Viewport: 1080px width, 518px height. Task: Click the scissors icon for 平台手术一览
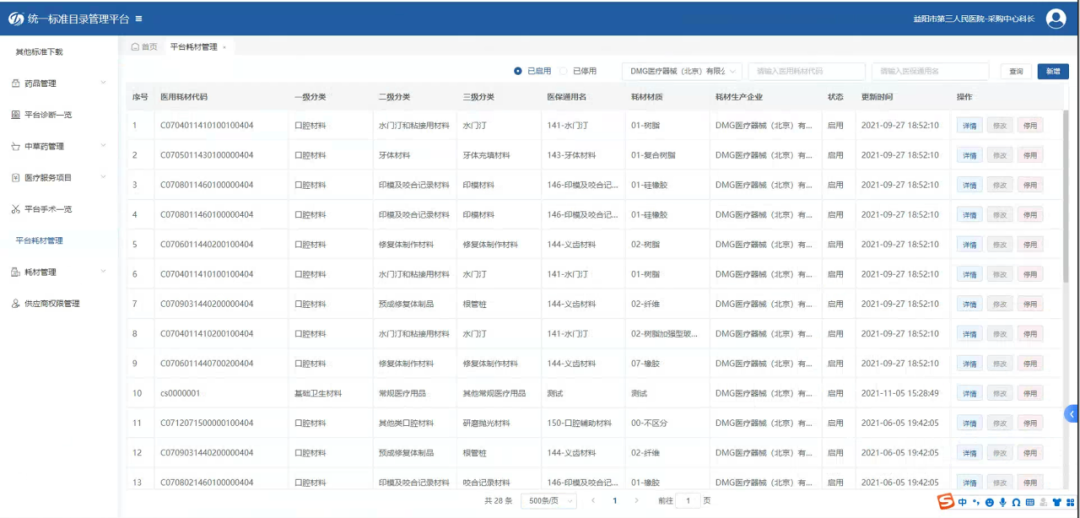(x=16, y=209)
